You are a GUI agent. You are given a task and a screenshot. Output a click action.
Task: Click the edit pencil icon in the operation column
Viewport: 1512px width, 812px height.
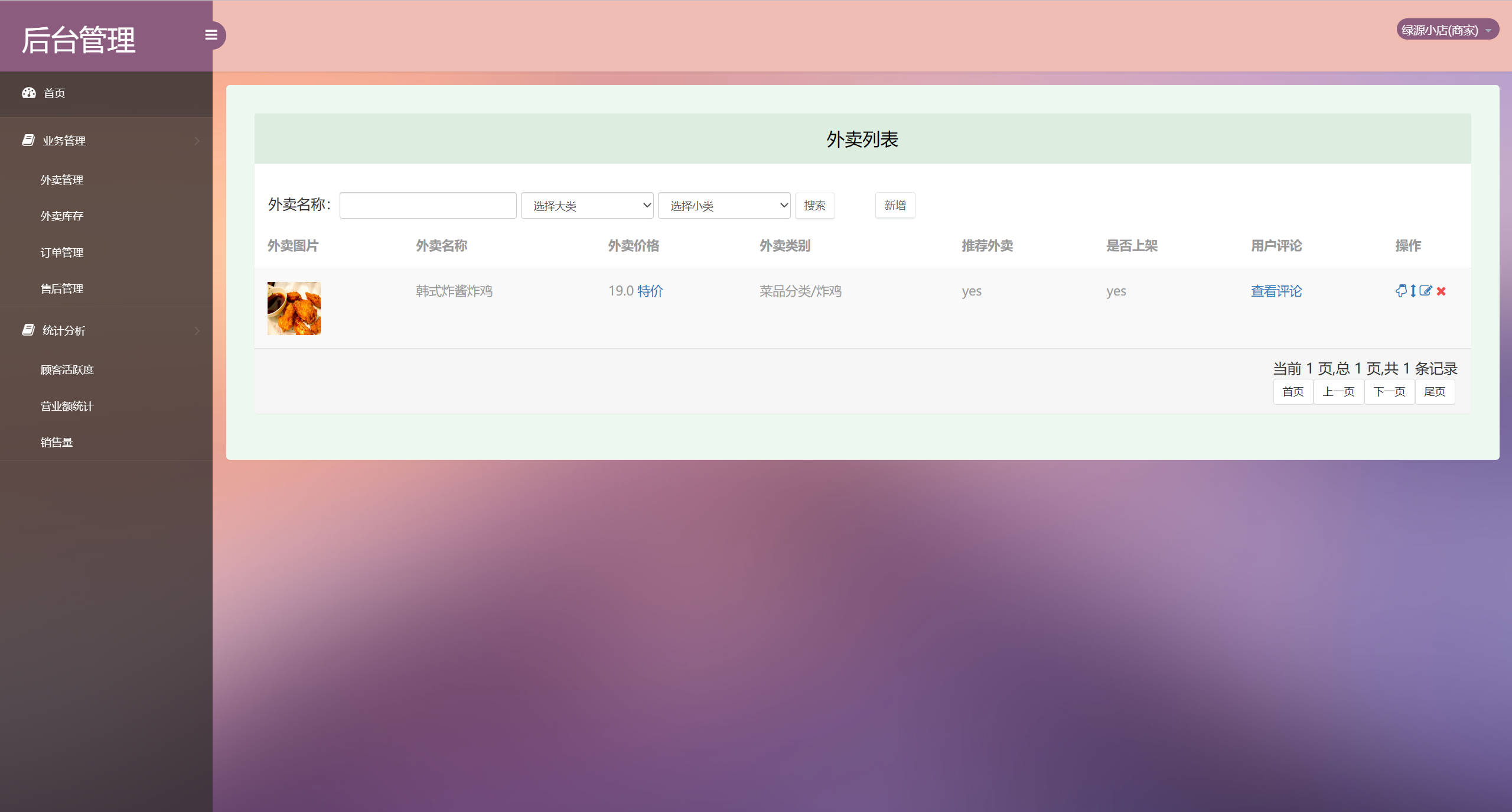coord(1425,291)
